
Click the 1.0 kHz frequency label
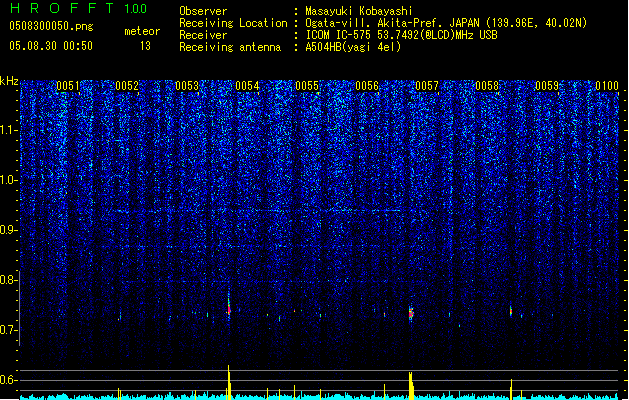(x=9, y=180)
